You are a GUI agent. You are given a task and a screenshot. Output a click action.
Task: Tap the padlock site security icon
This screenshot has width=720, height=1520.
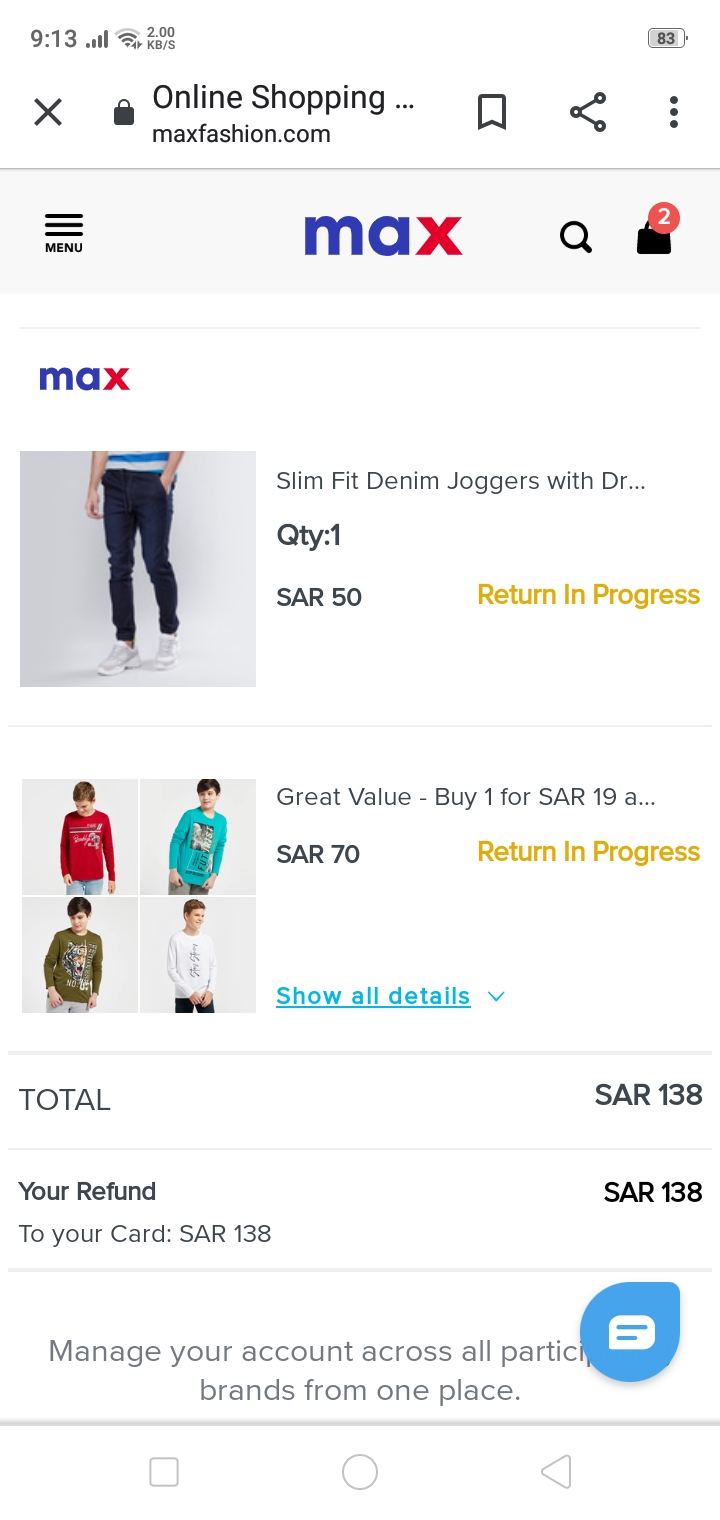click(124, 113)
